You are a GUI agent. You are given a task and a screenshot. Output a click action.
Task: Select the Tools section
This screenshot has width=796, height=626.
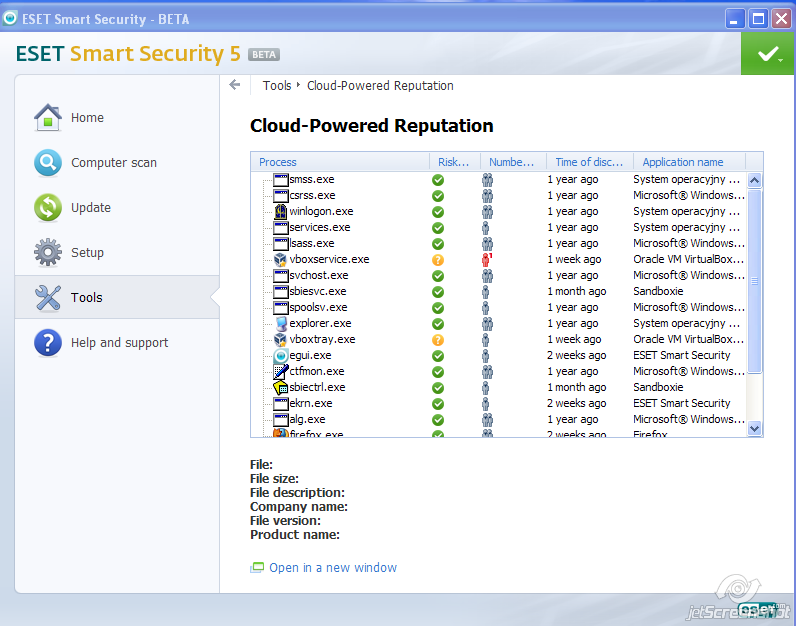(117, 298)
